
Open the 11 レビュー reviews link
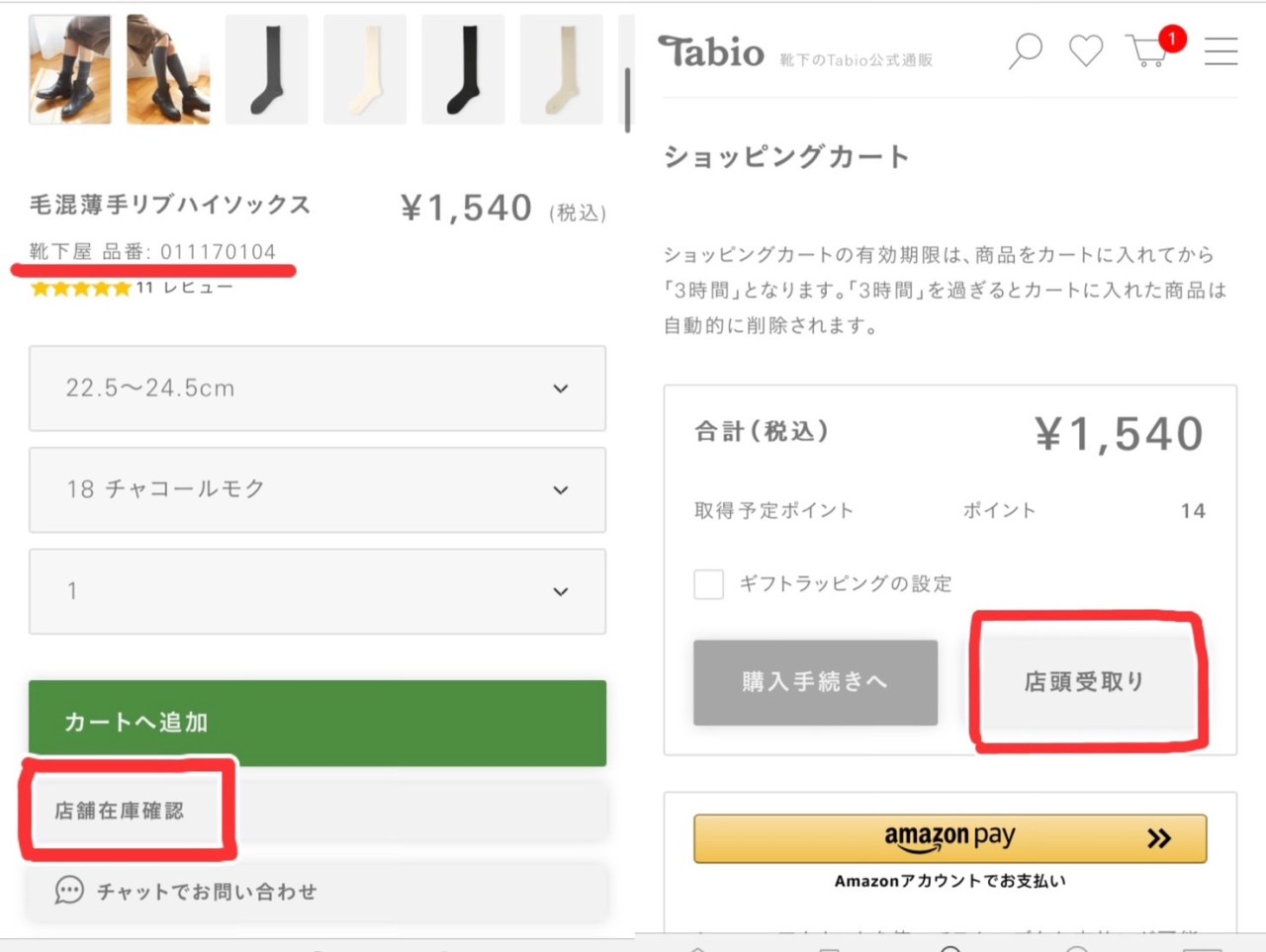coord(185,288)
